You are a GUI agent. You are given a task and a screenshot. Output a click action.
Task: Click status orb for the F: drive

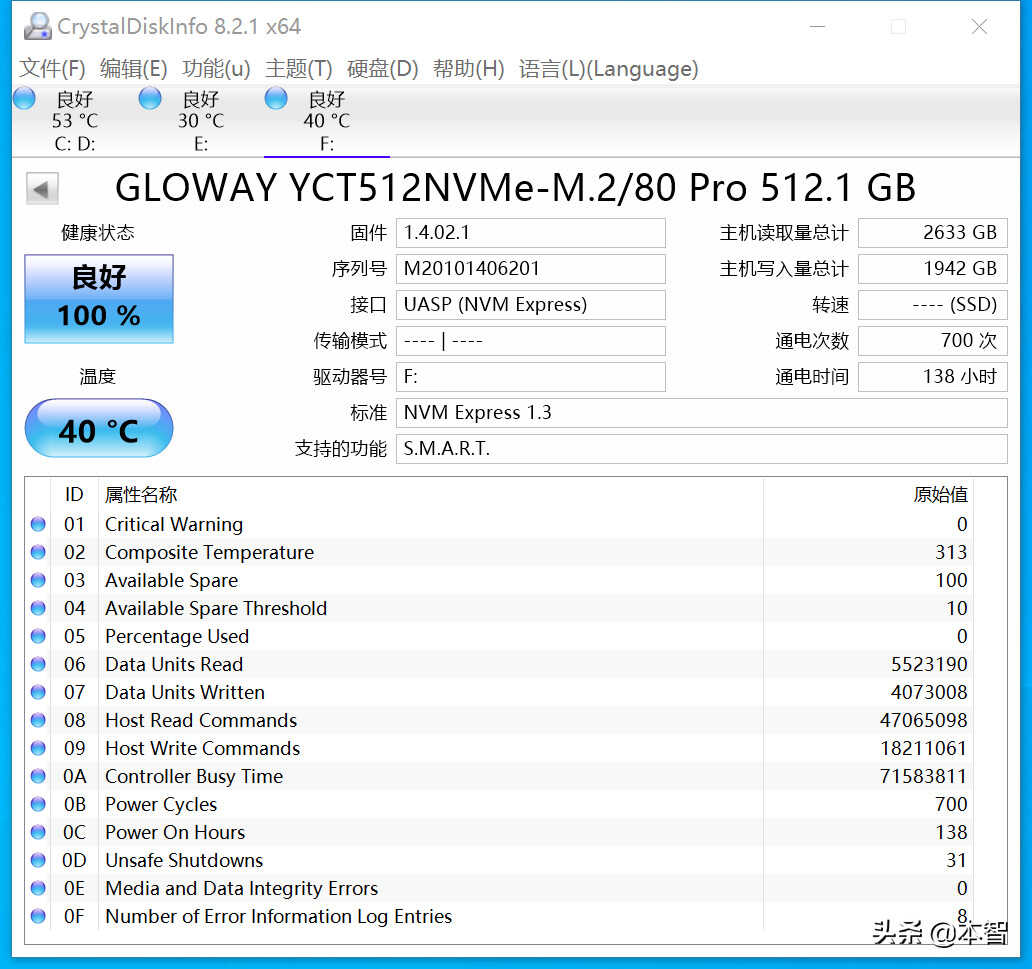click(x=276, y=99)
